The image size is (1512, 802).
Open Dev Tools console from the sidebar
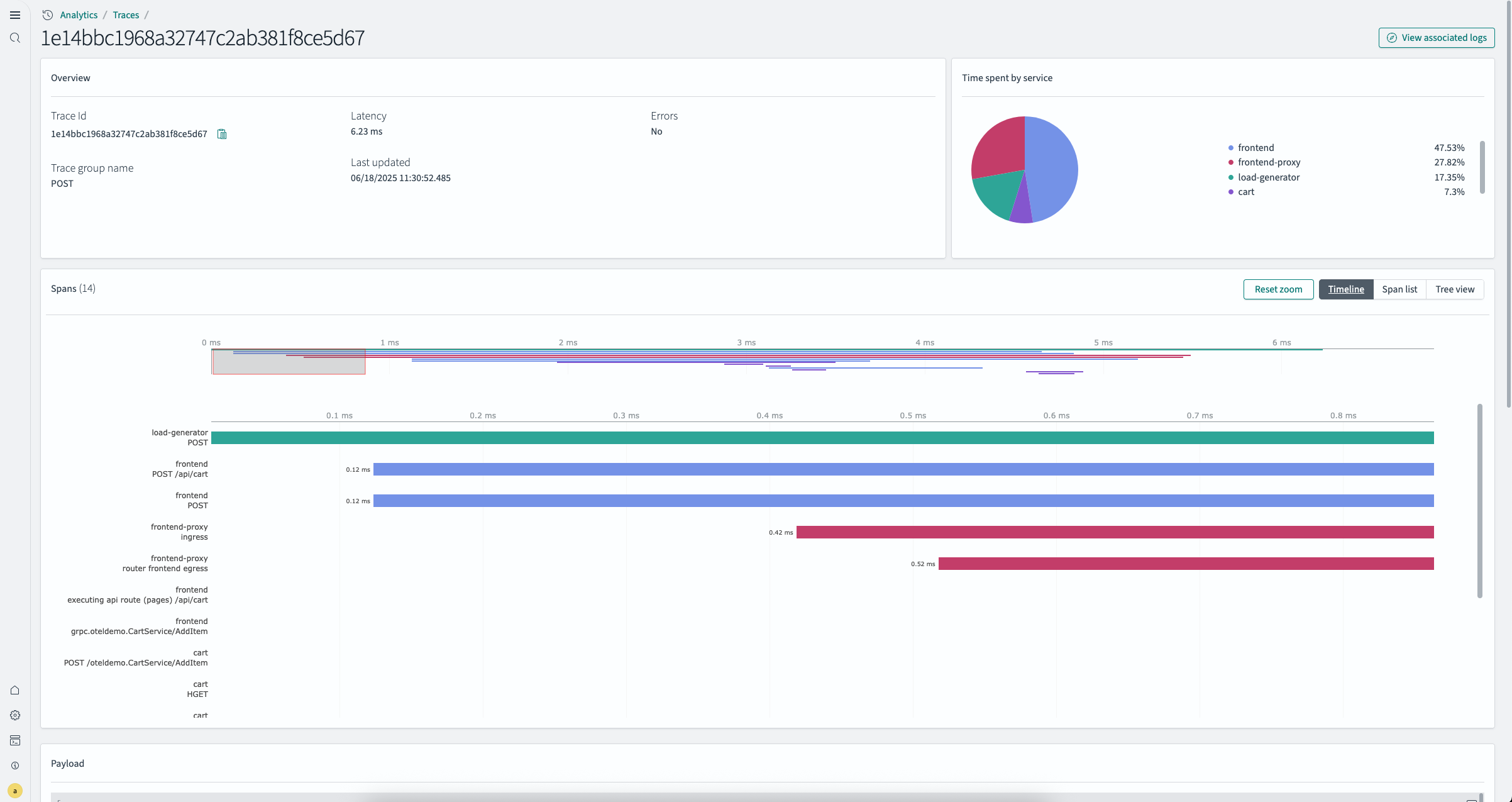click(x=15, y=740)
